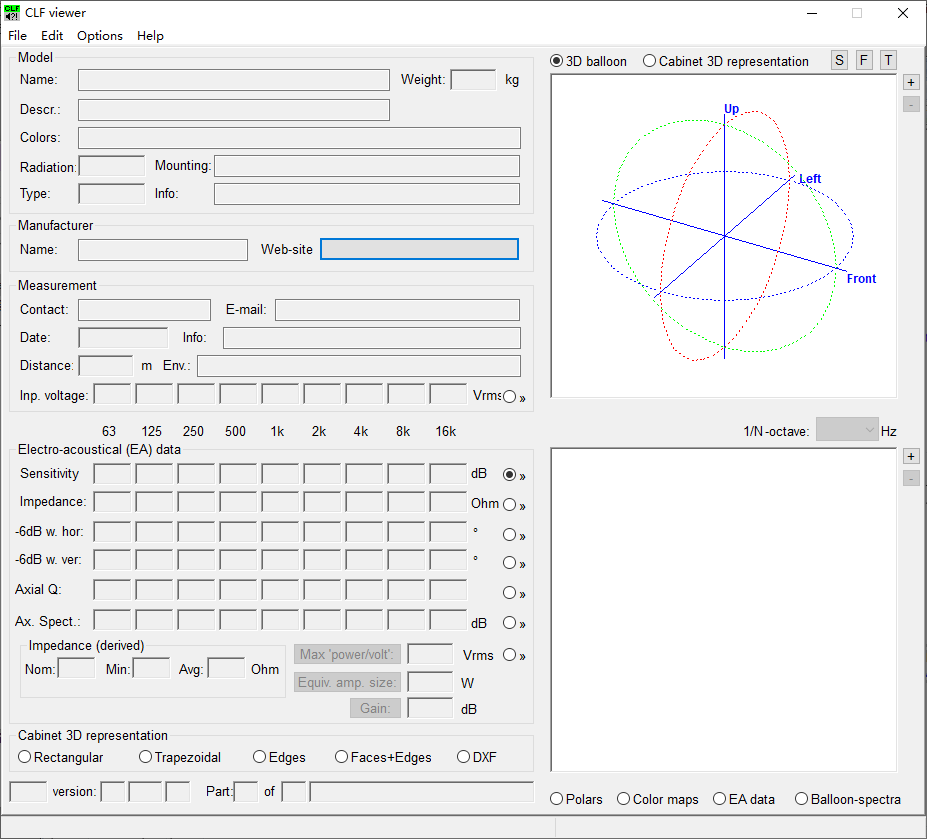Zoom in the lower graph with plus

click(911, 456)
